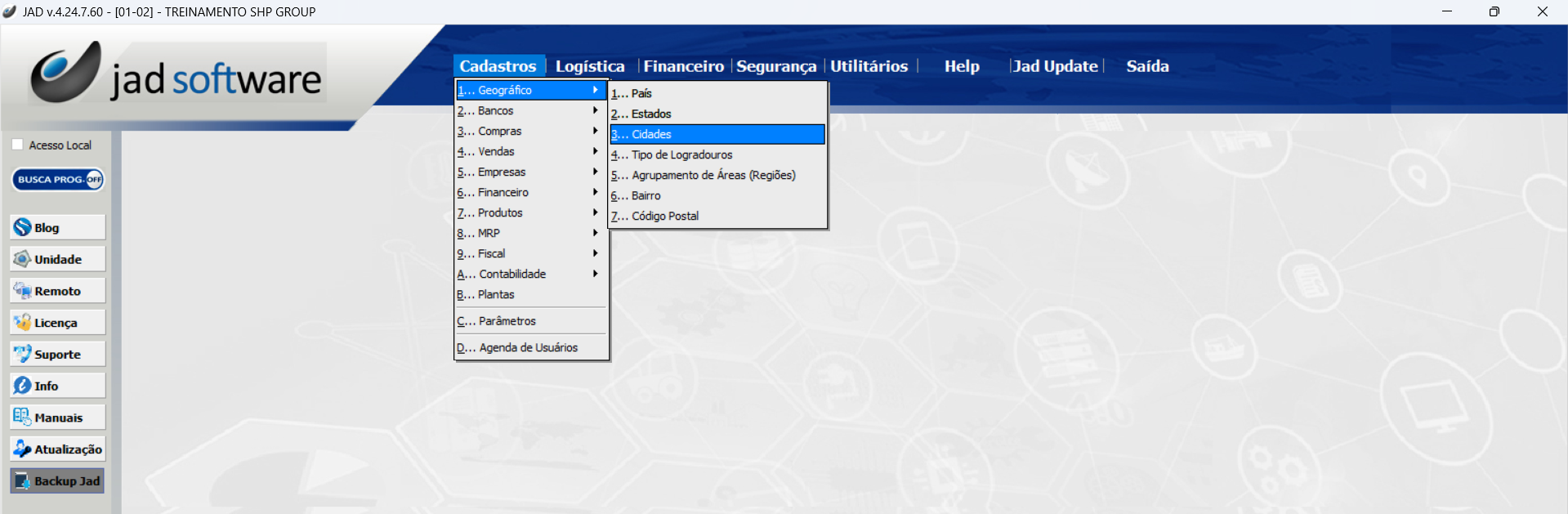The width and height of the screenshot is (1568, 514).
Task: Click the Jad Update menu item
Action: click(1055, 66)
